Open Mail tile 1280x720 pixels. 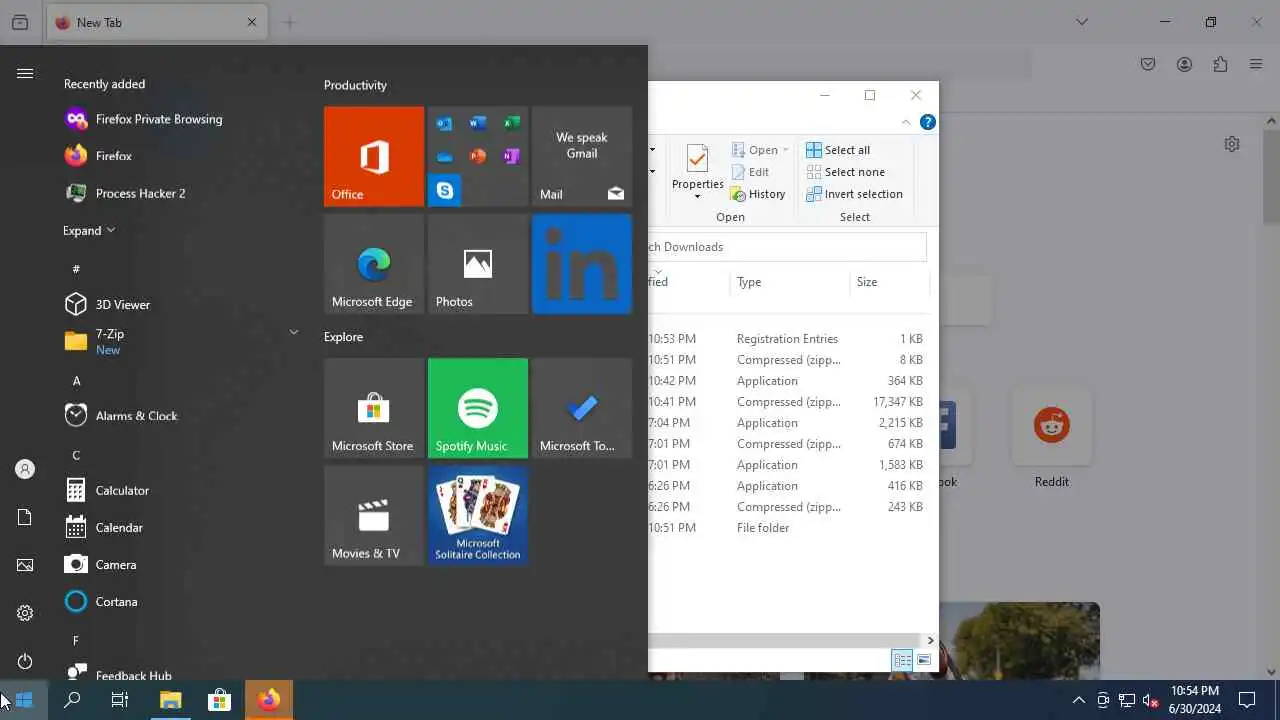coord(582,156)
